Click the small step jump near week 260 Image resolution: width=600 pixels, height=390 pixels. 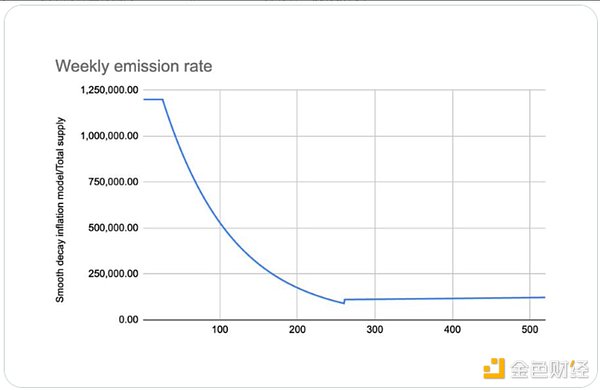pyautogui.click(x=344, y=301)
